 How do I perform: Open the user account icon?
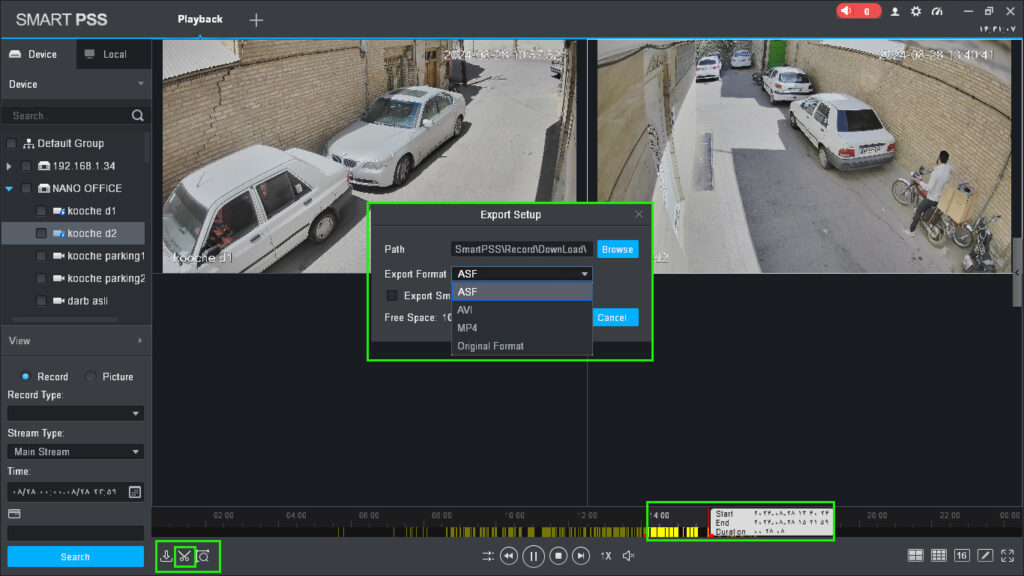pos(895,11)
